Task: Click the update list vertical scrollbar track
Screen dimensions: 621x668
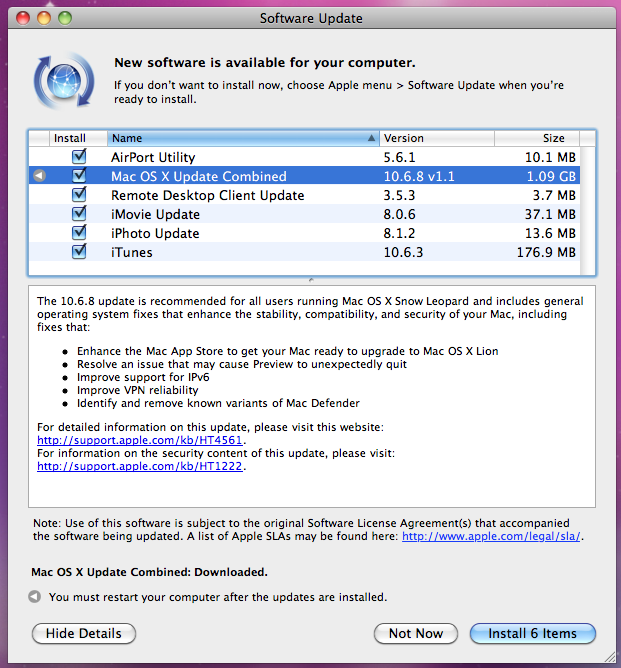Action: [587, 211]
